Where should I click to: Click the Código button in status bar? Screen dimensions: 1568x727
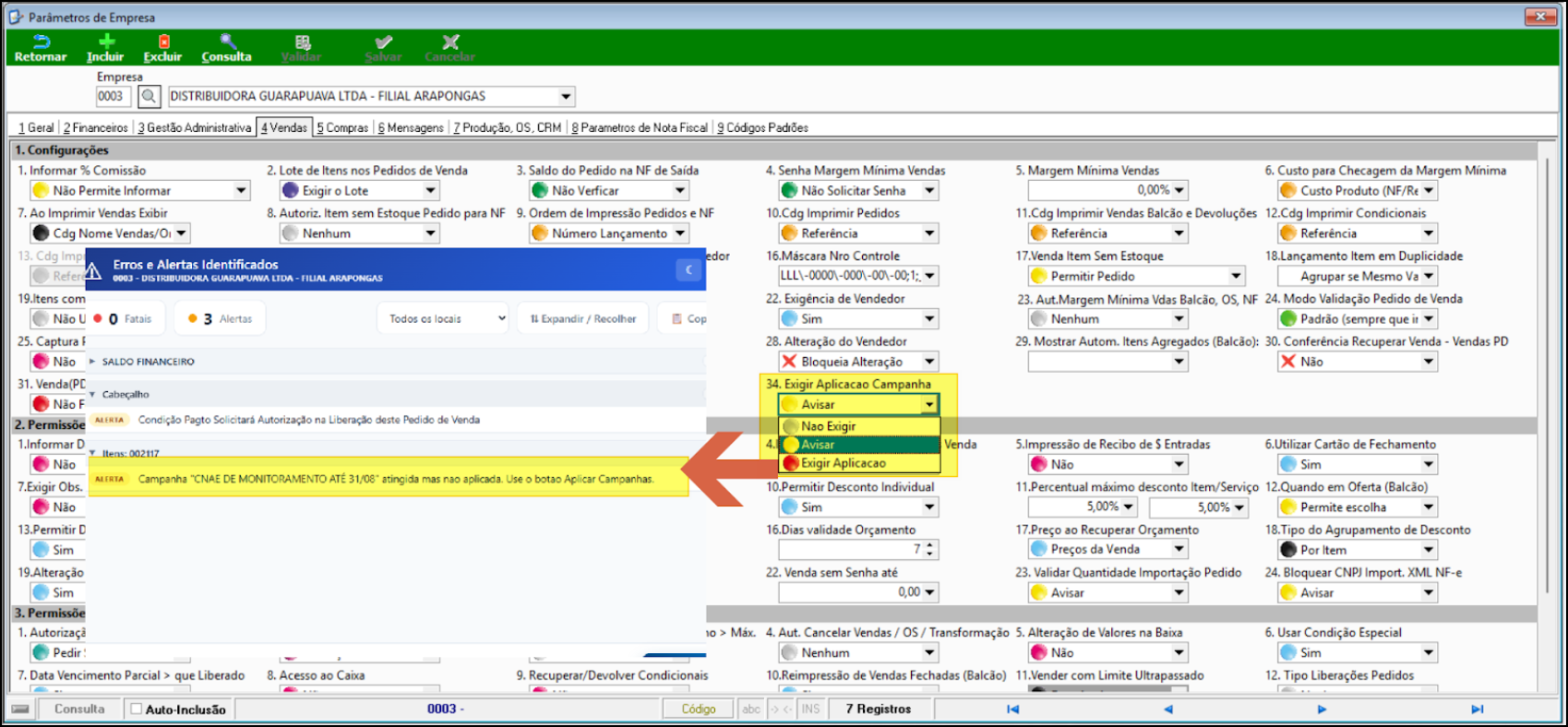pyautogui.click(x=699, y=709)
